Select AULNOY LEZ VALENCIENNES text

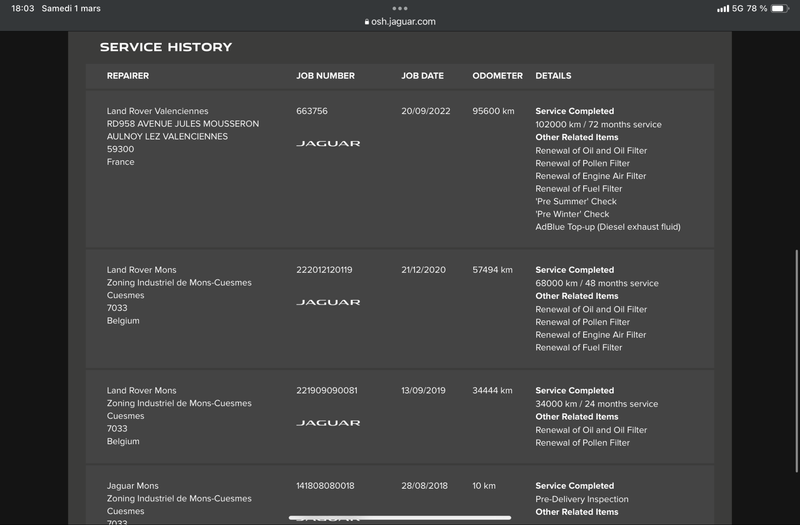point(167,136)
